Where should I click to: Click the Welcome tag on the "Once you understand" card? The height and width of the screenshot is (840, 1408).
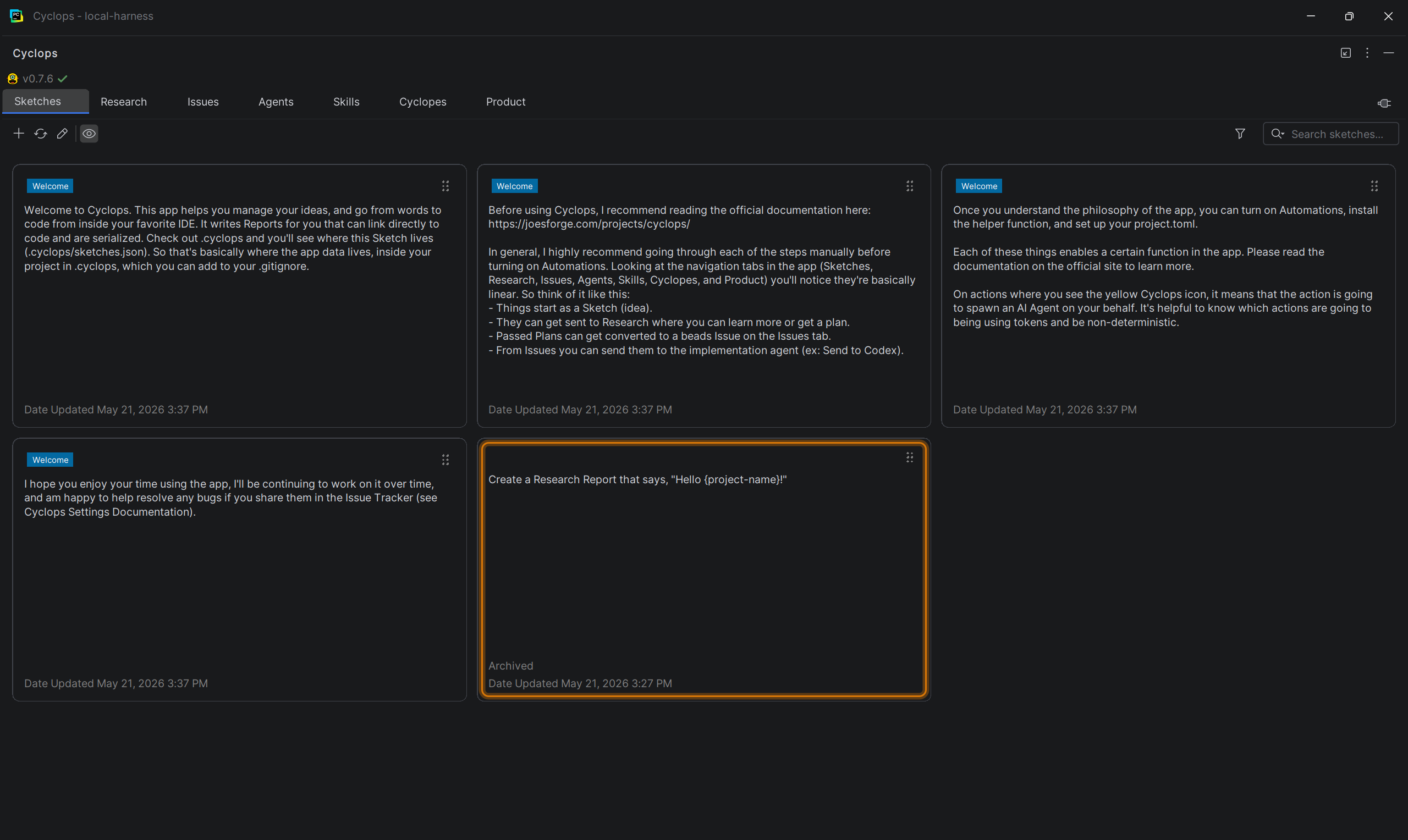click(x=979, y=186)
